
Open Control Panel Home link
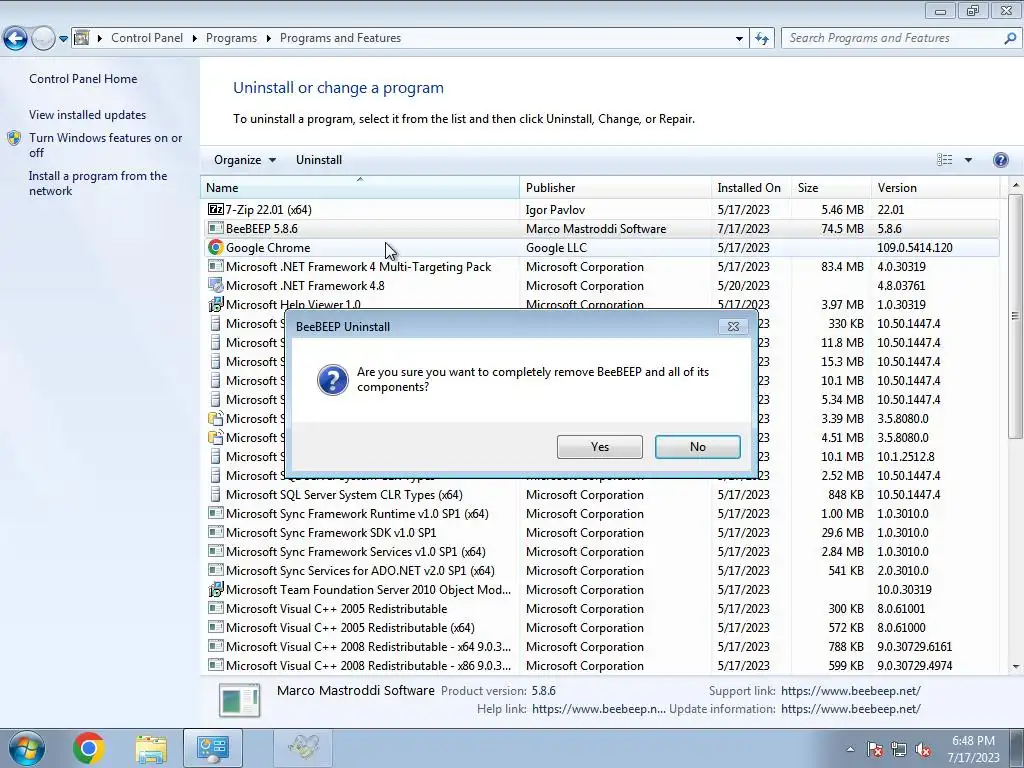click(83, 78)
